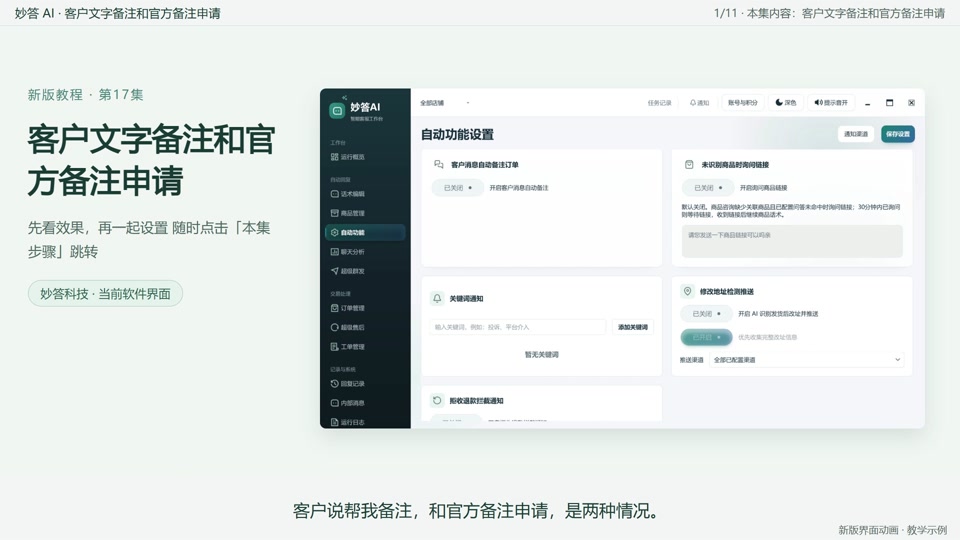Viewport: 960px width, 540px height.
Task: Click the 工单管理 sidebar icon
Action: [x=334, y=347]
